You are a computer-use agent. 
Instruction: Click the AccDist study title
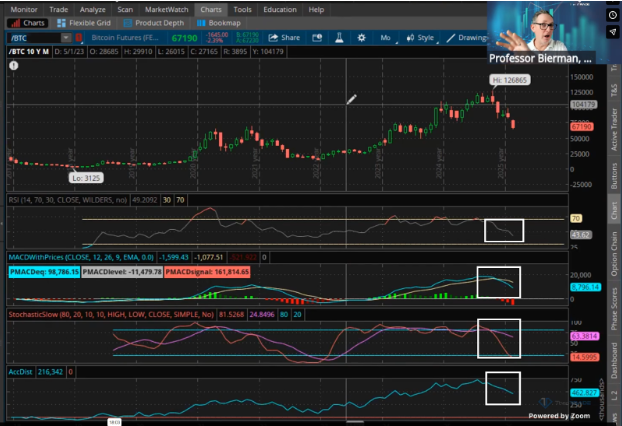tap(20, 372)
